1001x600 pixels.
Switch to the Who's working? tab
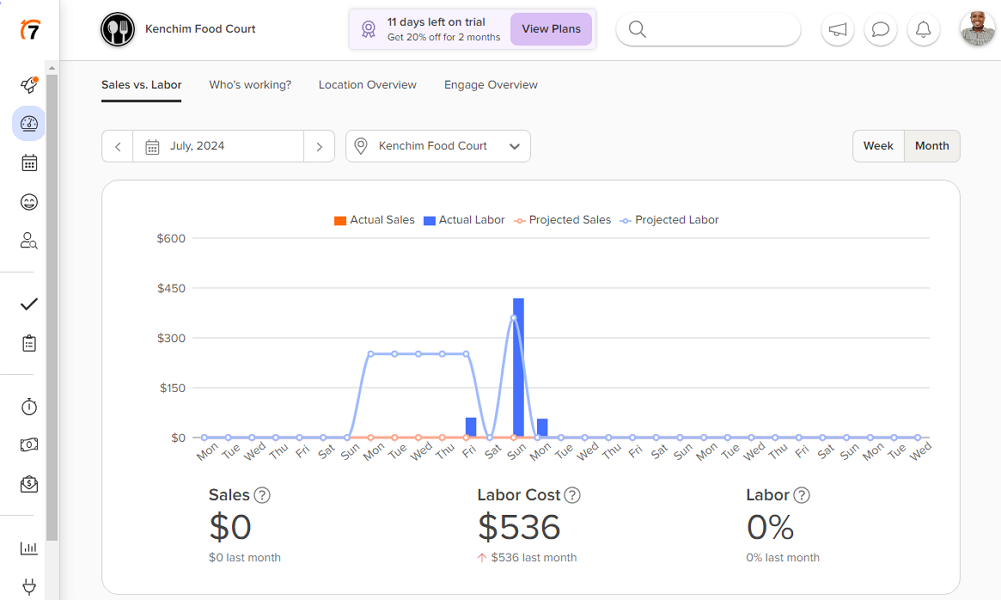tap(249, 85)
